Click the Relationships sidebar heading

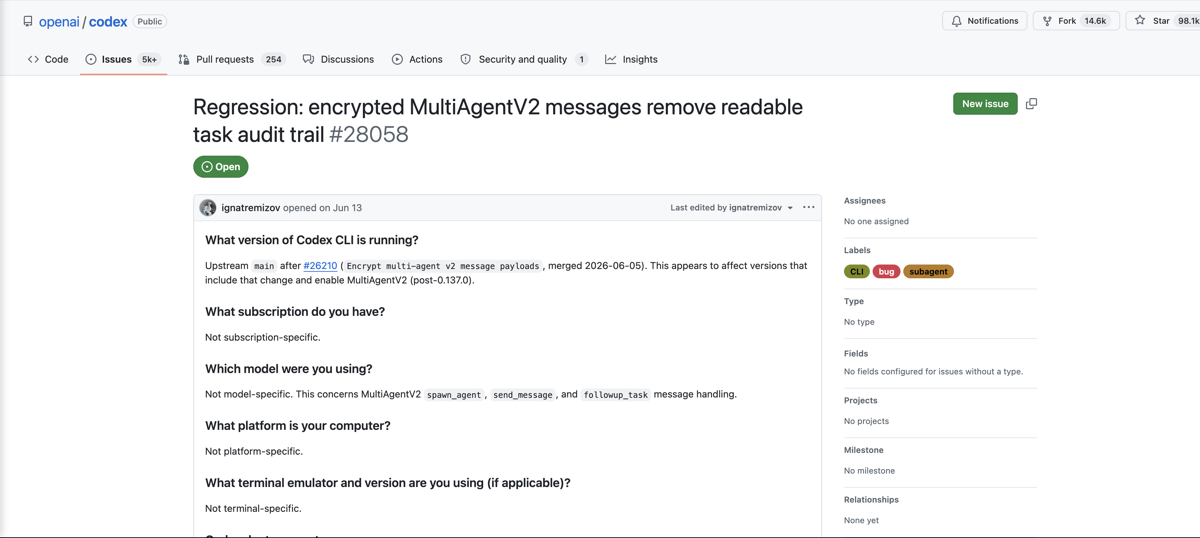click(871, 499)
